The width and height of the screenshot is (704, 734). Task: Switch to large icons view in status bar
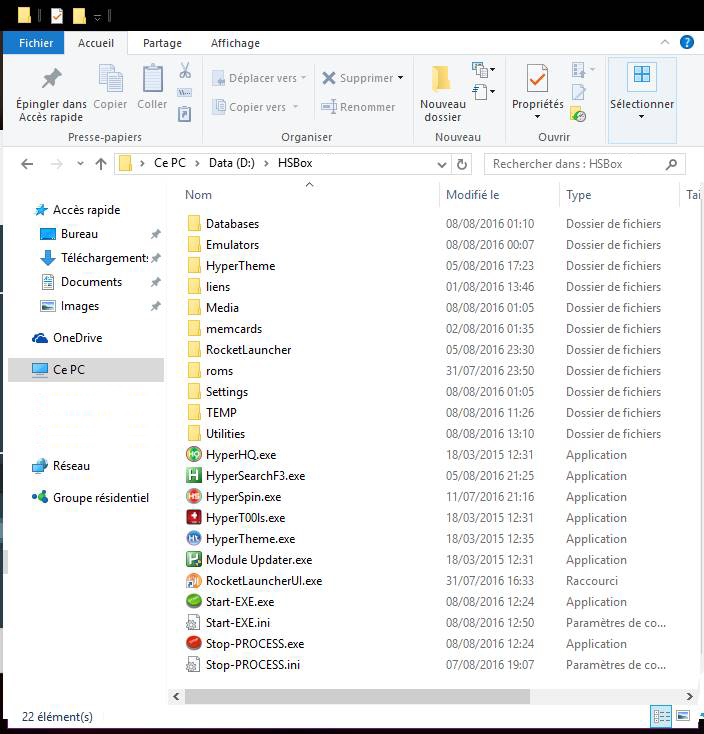coord(683,716)
